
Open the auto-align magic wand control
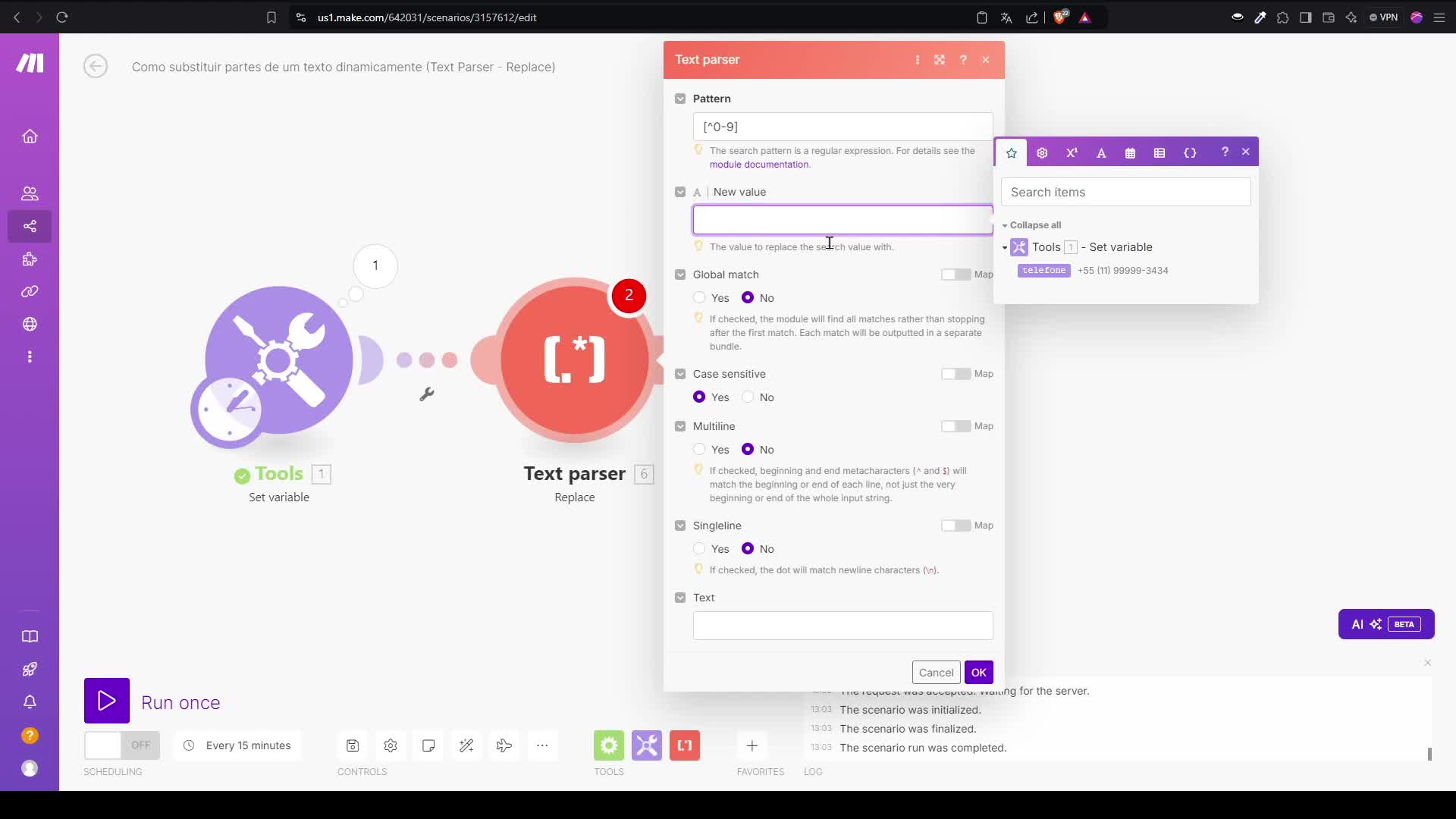point(466,745)
